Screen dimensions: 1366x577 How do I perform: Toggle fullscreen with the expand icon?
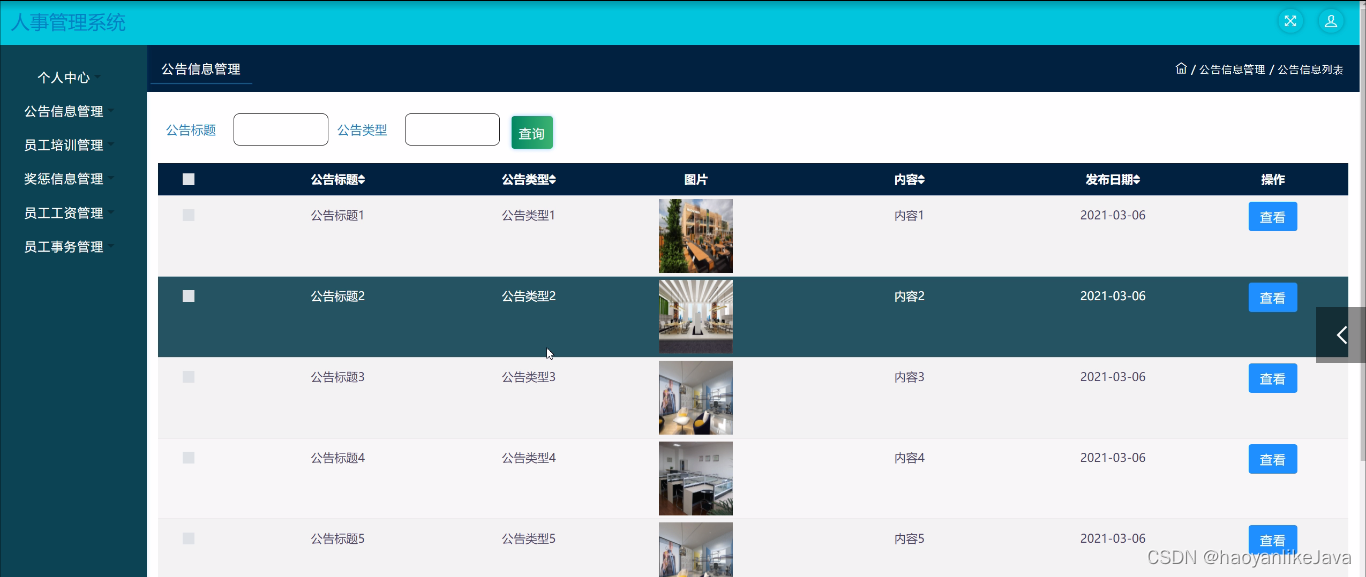point(1290,21)
